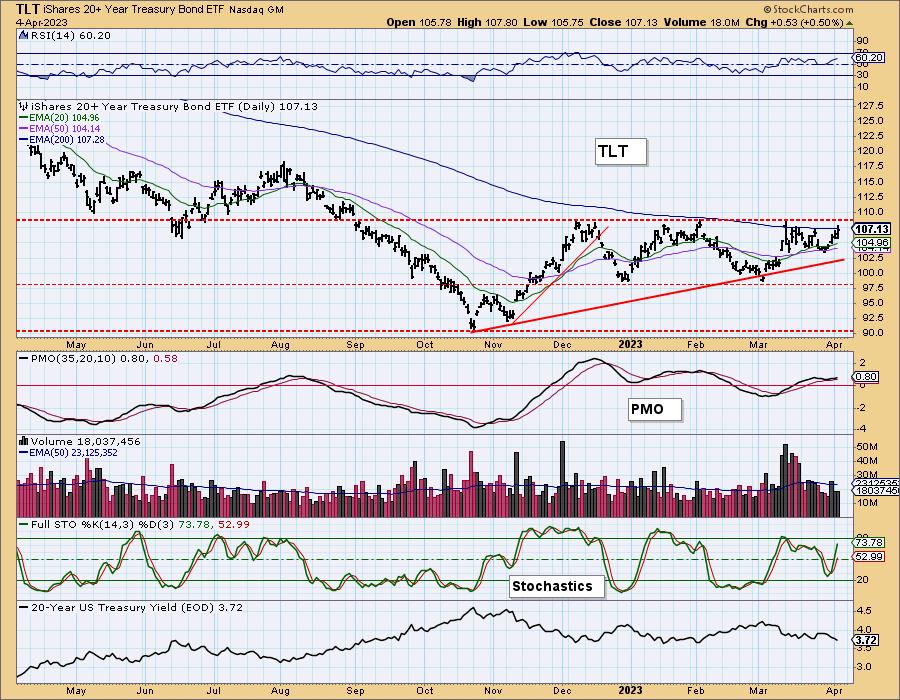Screen dimensions: 900x700
Task: Click the green EMA(20) legend line swatch
Action: tap(24, 118)
